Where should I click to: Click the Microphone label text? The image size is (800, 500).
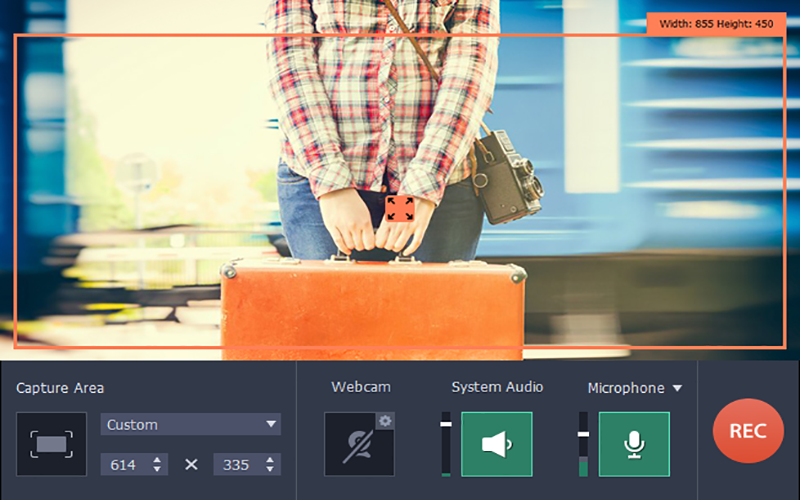(626, 388)
